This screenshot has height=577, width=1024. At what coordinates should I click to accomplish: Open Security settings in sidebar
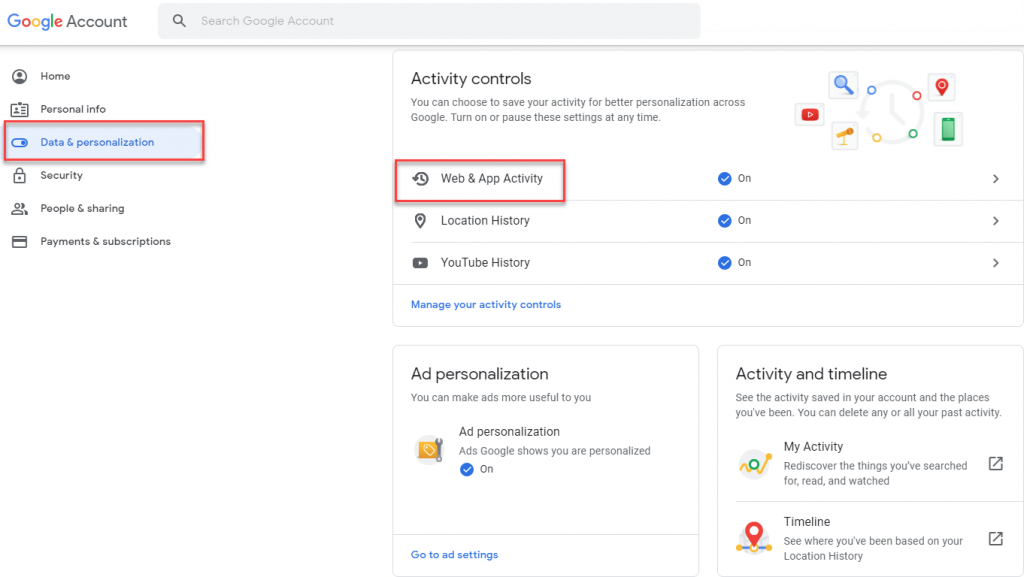click(x=61, y=175)
